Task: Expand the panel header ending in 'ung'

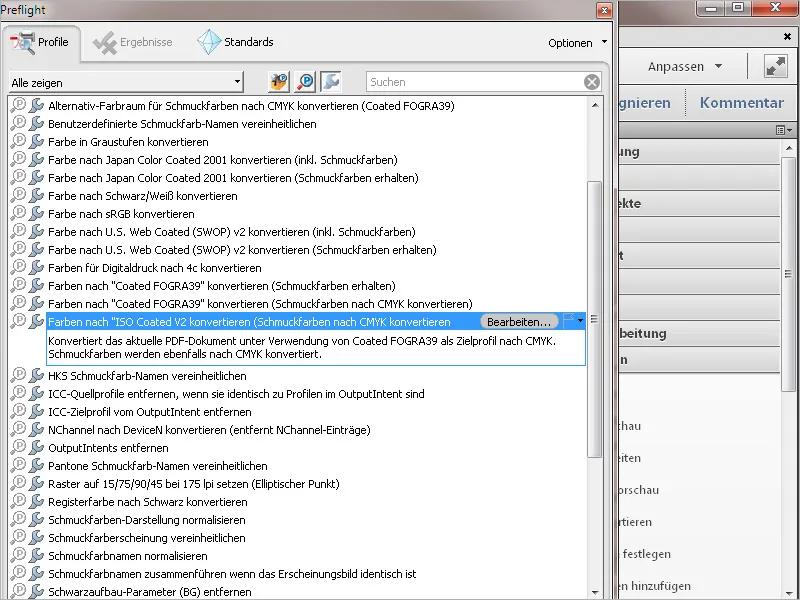Action: pyautogui.click(x=699, y=152)
